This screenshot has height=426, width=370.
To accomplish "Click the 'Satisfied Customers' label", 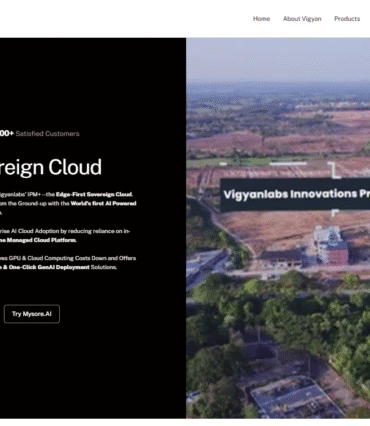I will [x=47, y=134].
